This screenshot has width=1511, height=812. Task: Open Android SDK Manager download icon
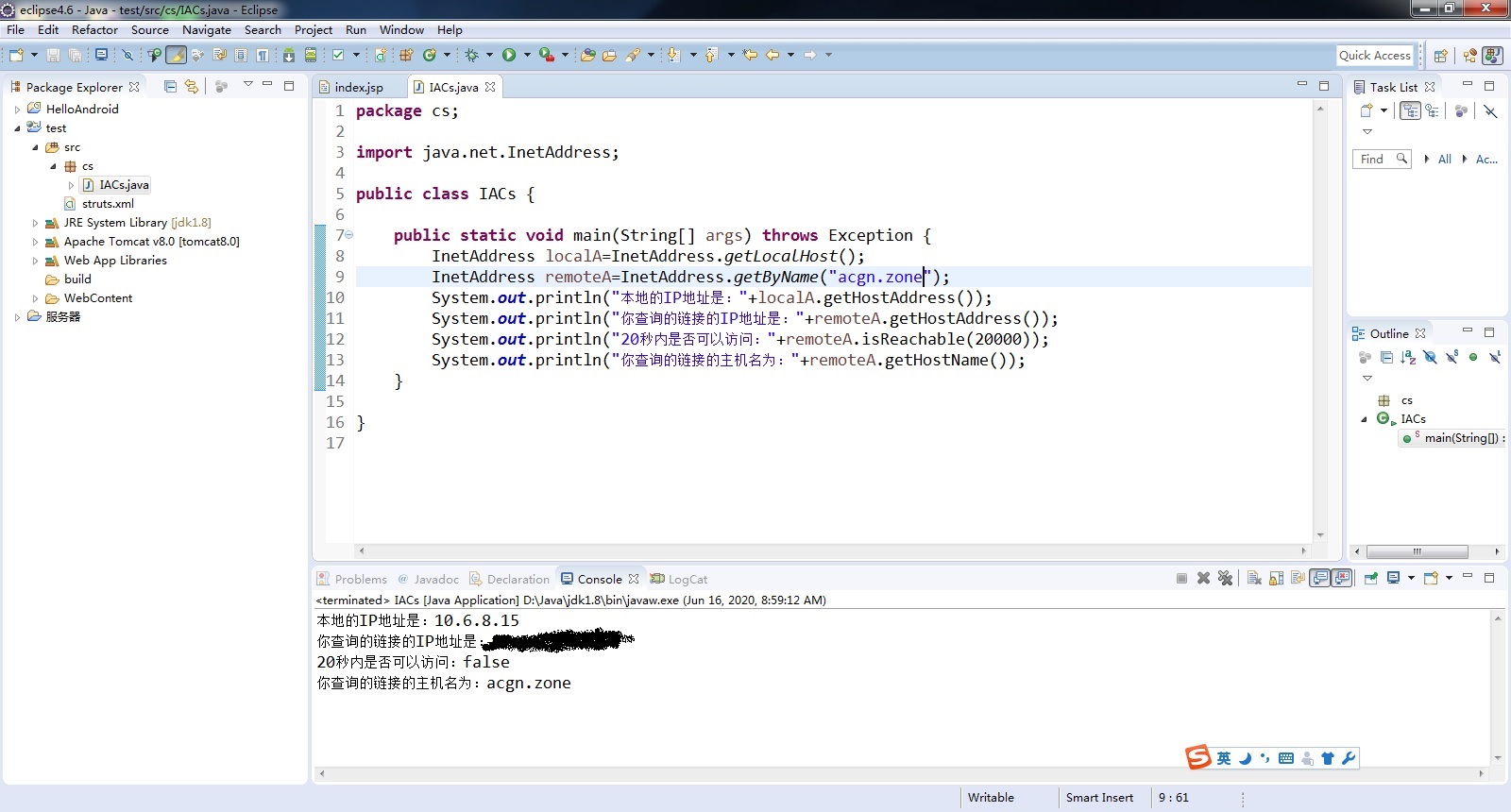(289, 55)
